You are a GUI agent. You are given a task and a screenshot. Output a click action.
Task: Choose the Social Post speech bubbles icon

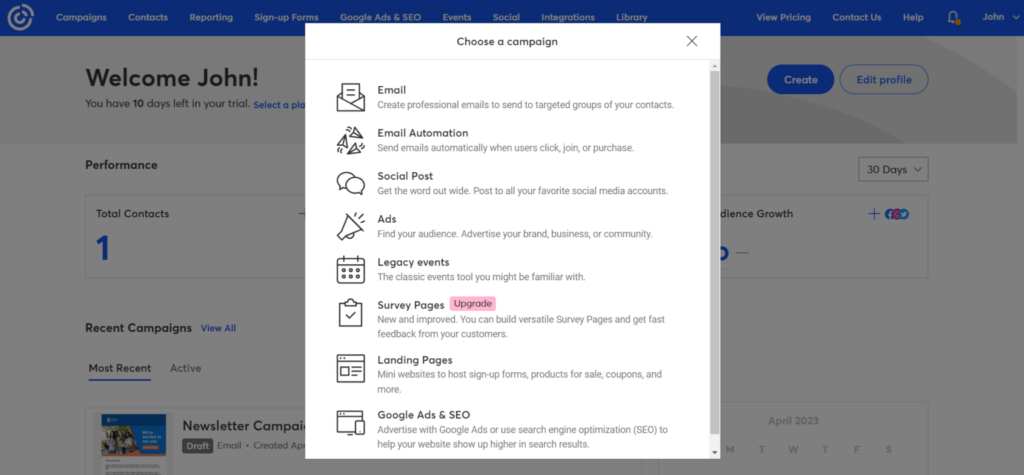tap(351, 184)
